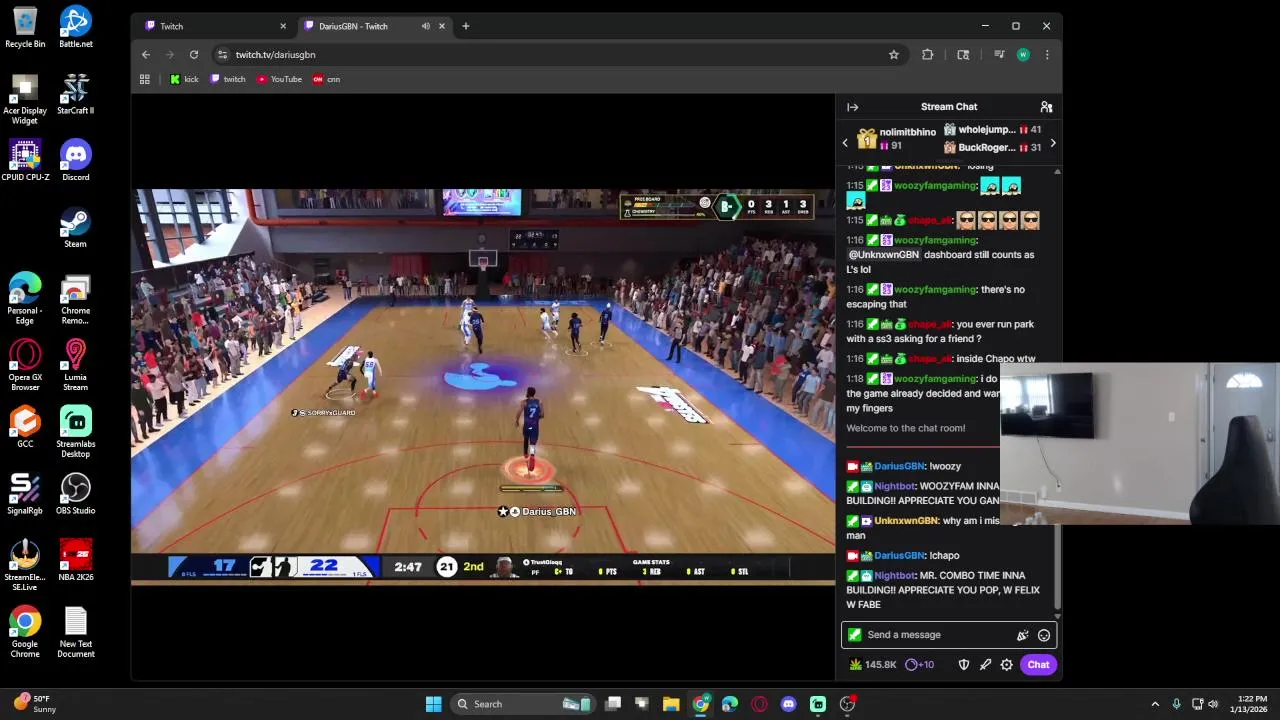Open Discord from the taskbar
The height and width of the screenshot is (720, 1280).
pos(789,704)
